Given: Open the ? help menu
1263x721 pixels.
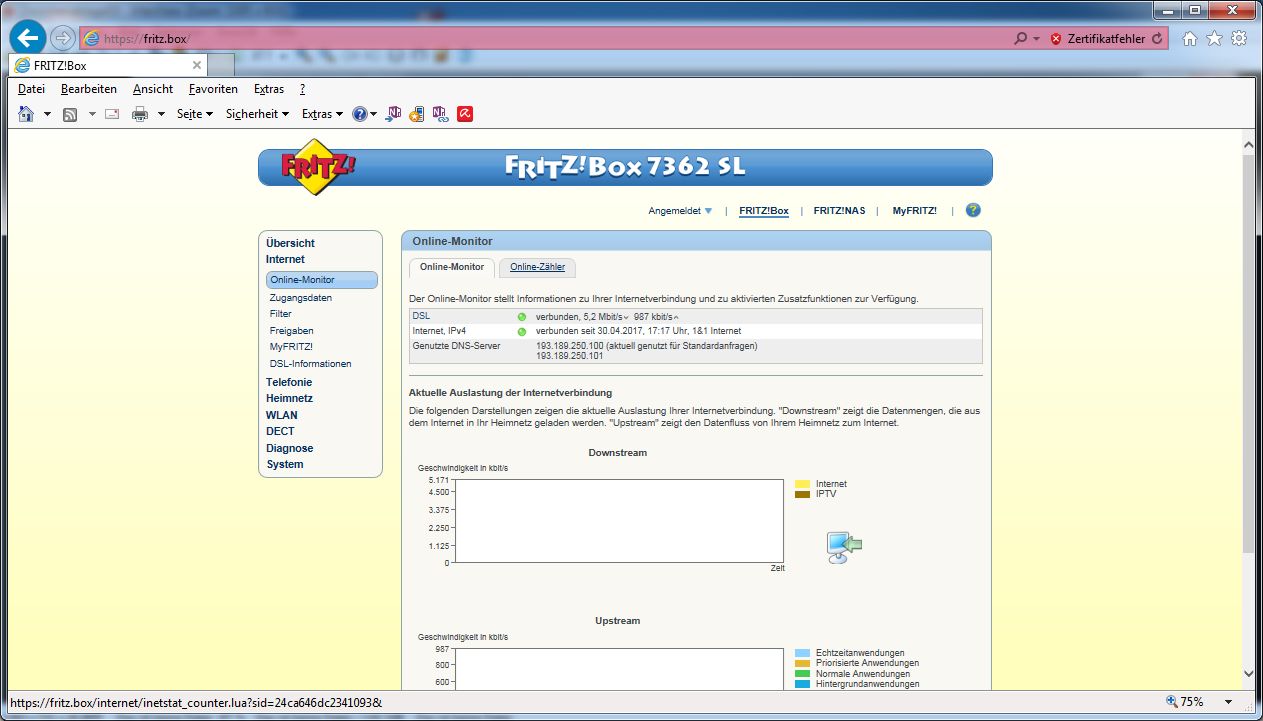Looking at the screenshot, I should 302,89.
